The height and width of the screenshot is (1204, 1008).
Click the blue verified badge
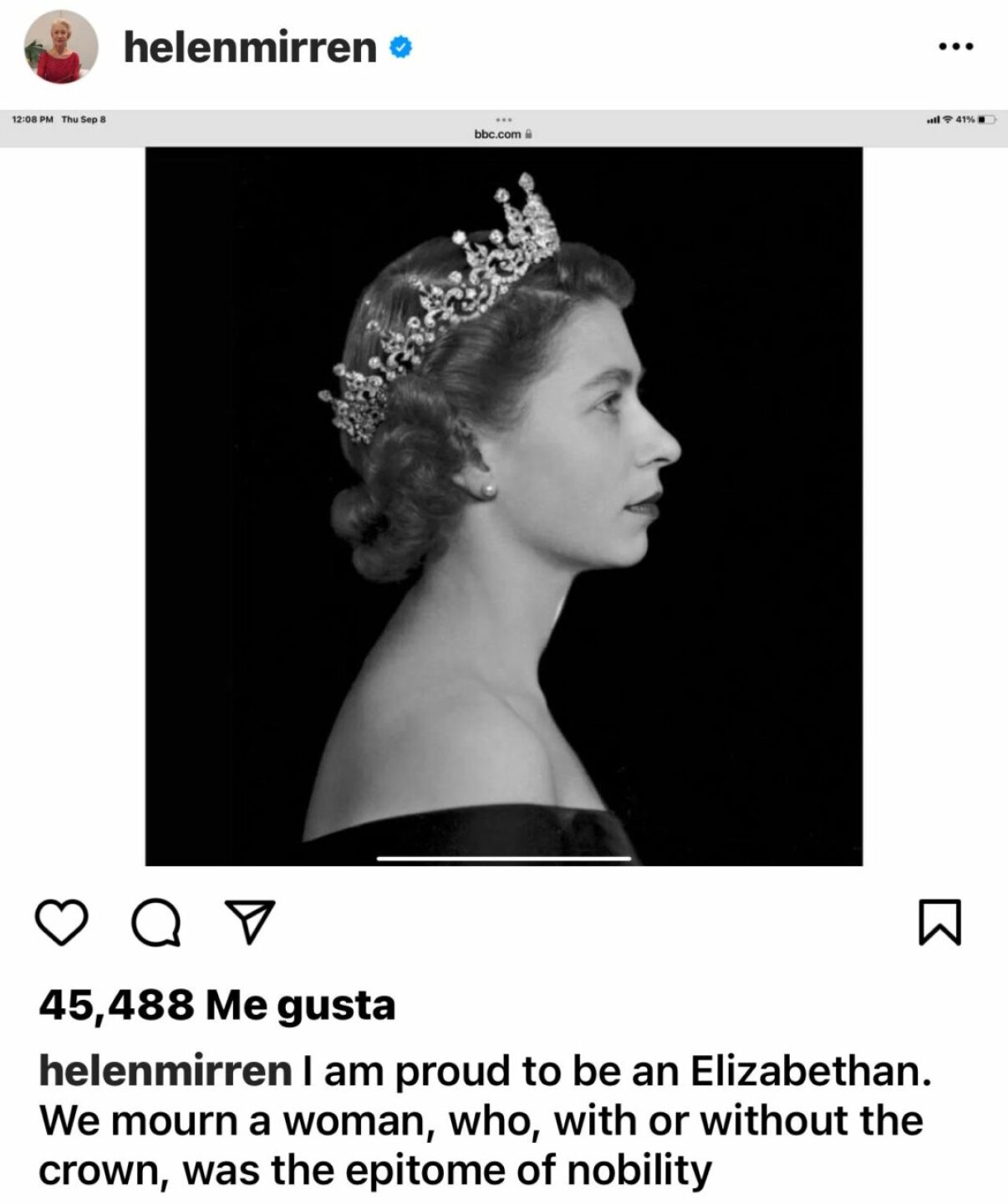[400, 48]
